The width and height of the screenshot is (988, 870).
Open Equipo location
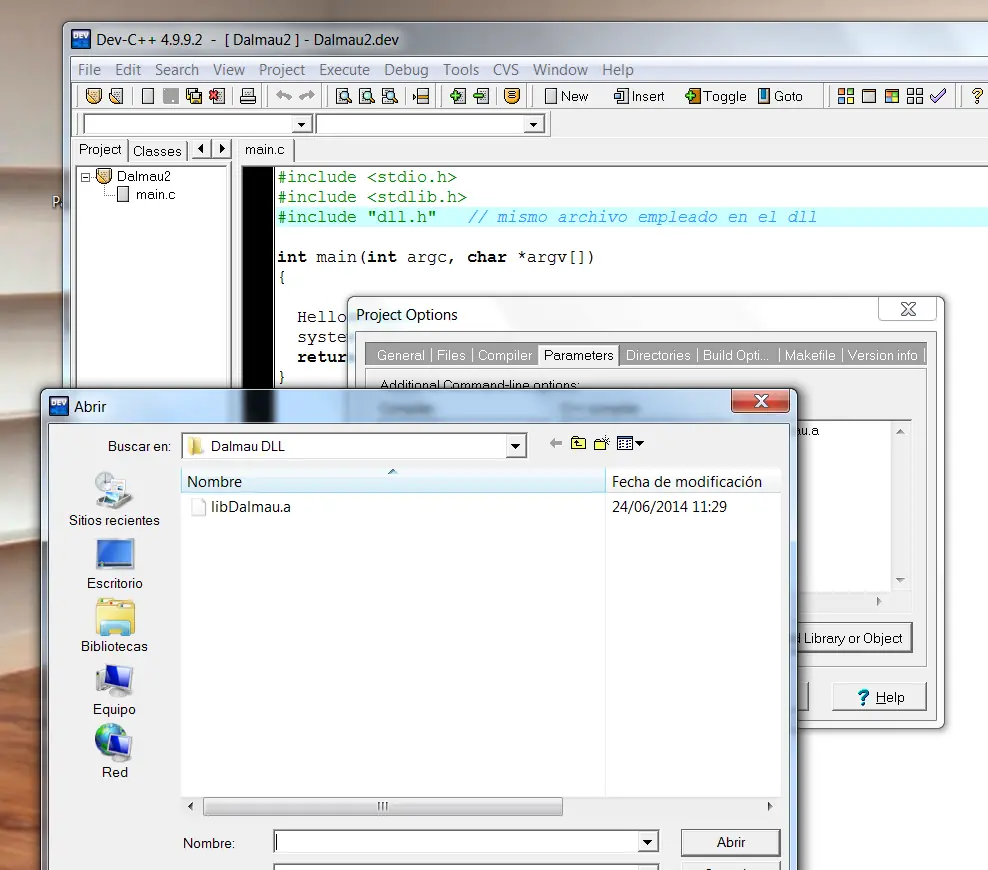click(114, 690)
